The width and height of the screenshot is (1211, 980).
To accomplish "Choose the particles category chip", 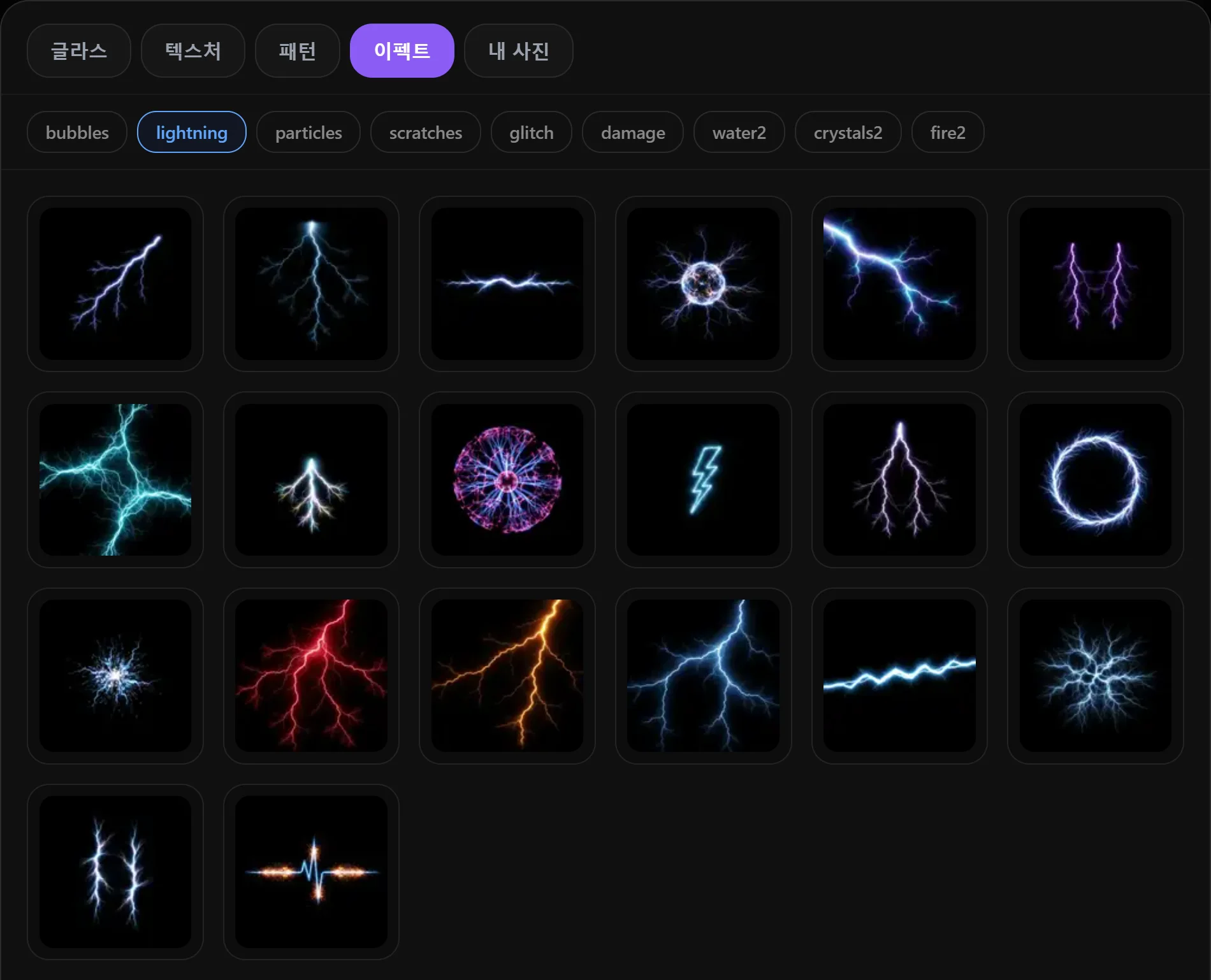I will [308, 133].
